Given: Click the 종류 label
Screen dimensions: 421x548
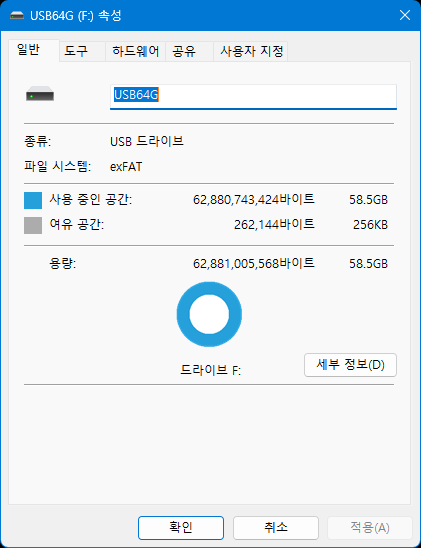Looking at the screenshot, I should [x=37, y=142].
